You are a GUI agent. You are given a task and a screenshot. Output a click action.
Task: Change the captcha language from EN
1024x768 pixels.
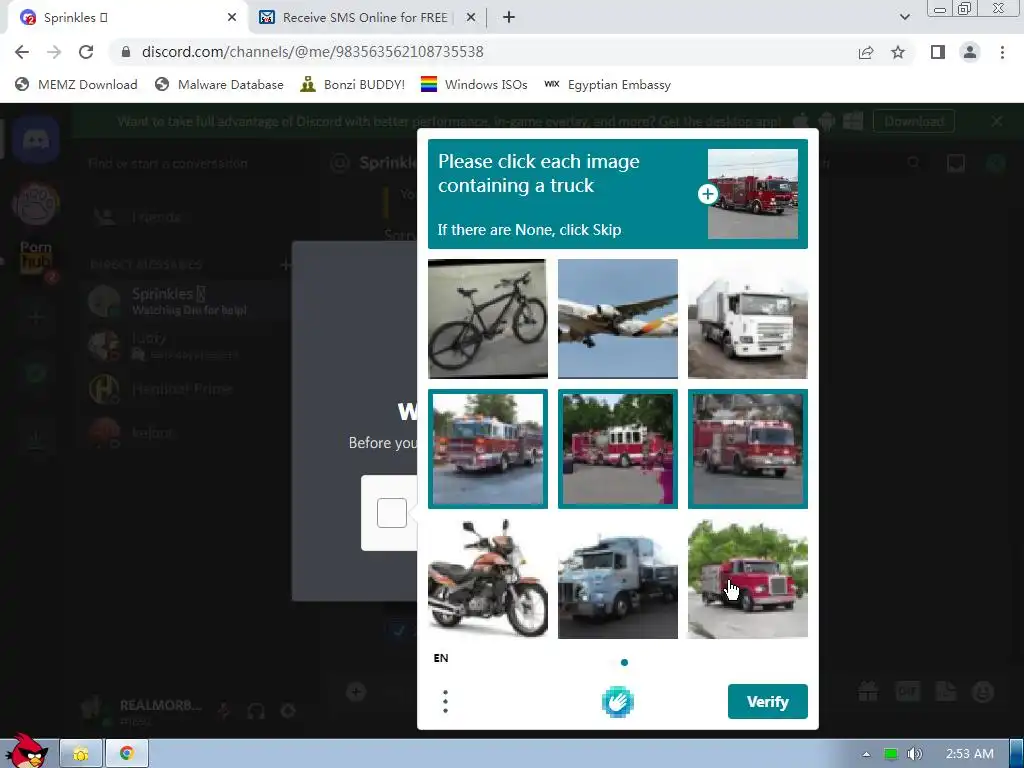(x=441, y=658)
